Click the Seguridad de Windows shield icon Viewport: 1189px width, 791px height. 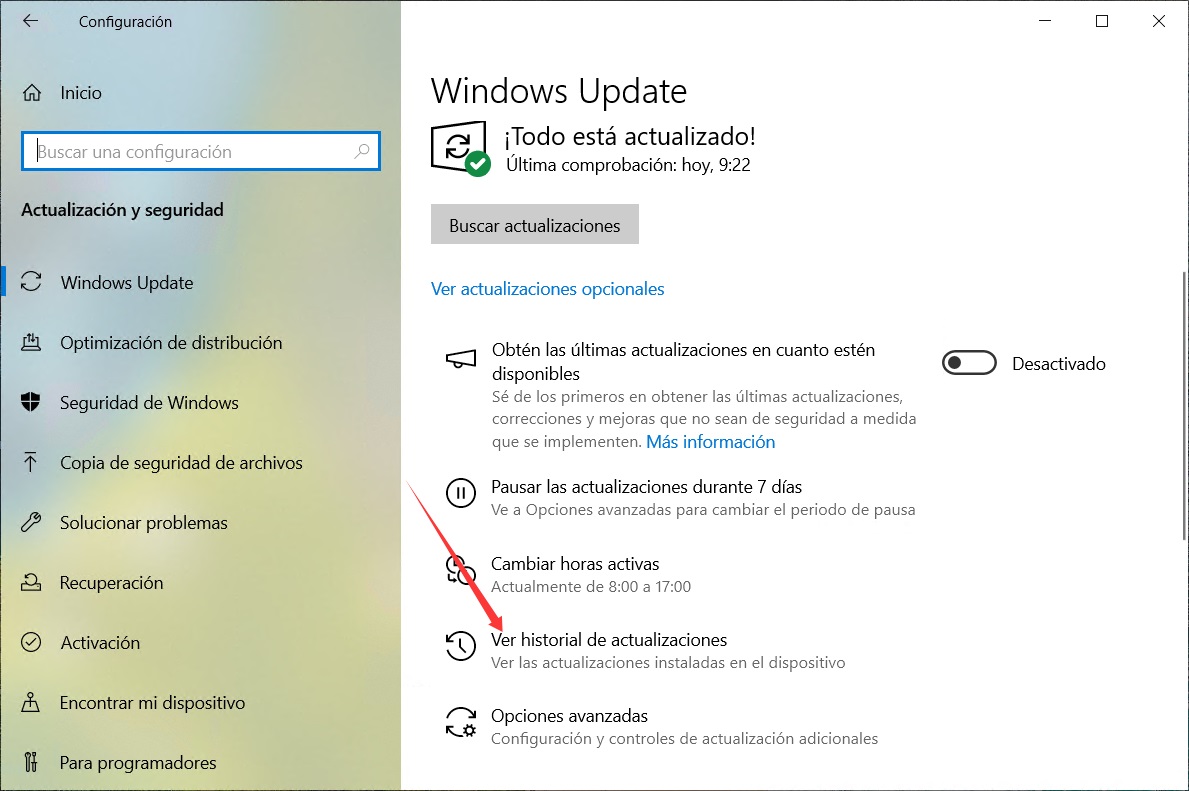point(30,402)
